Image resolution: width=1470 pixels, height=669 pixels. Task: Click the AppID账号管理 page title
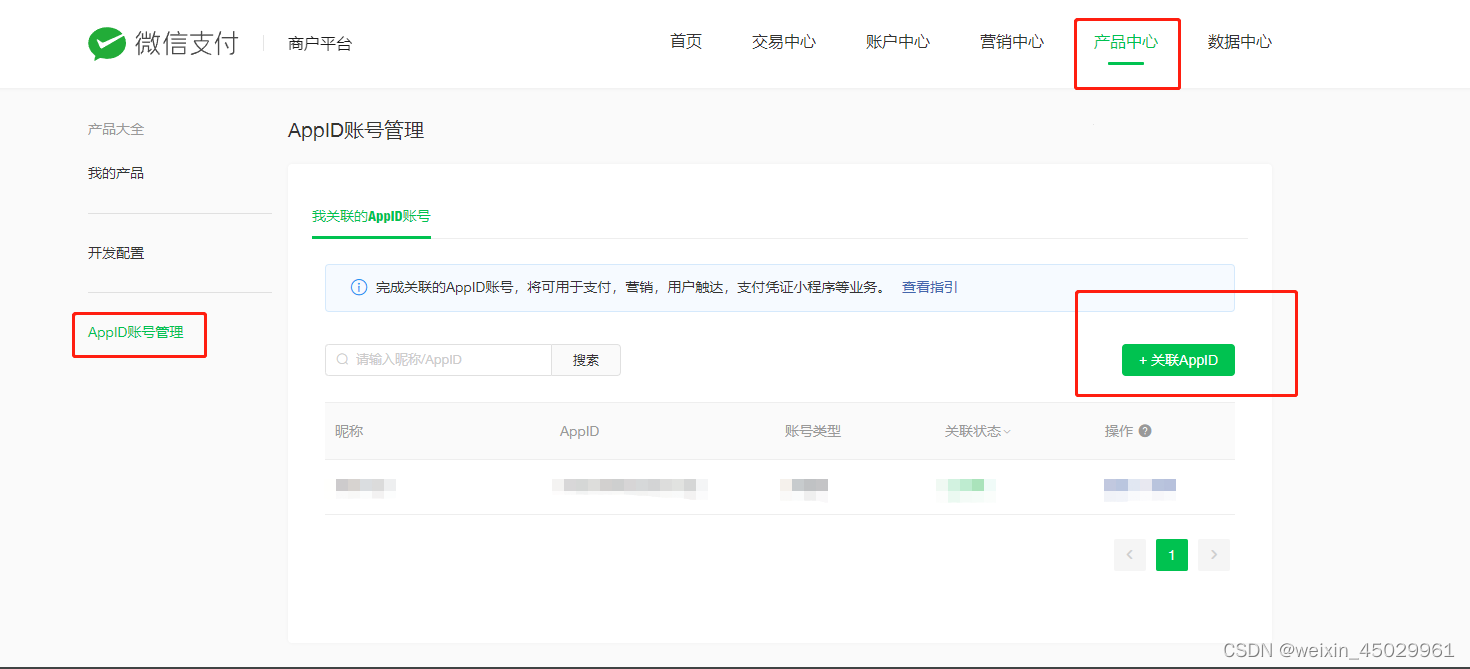click(x=356, y=130)
